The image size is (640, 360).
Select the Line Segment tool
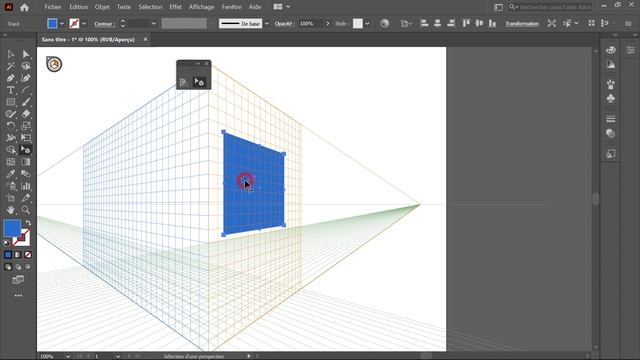(x=26, y=90)
